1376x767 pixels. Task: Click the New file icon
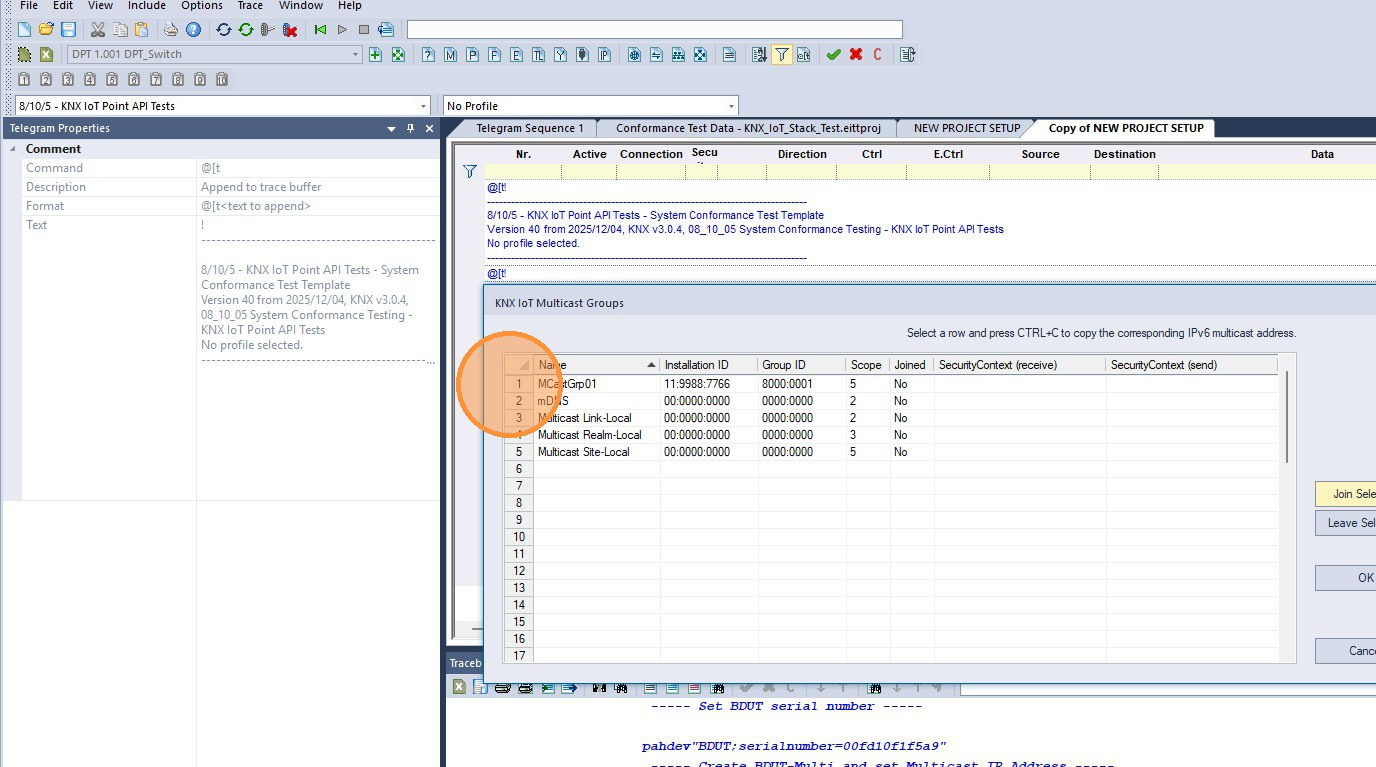coord(24,30)
